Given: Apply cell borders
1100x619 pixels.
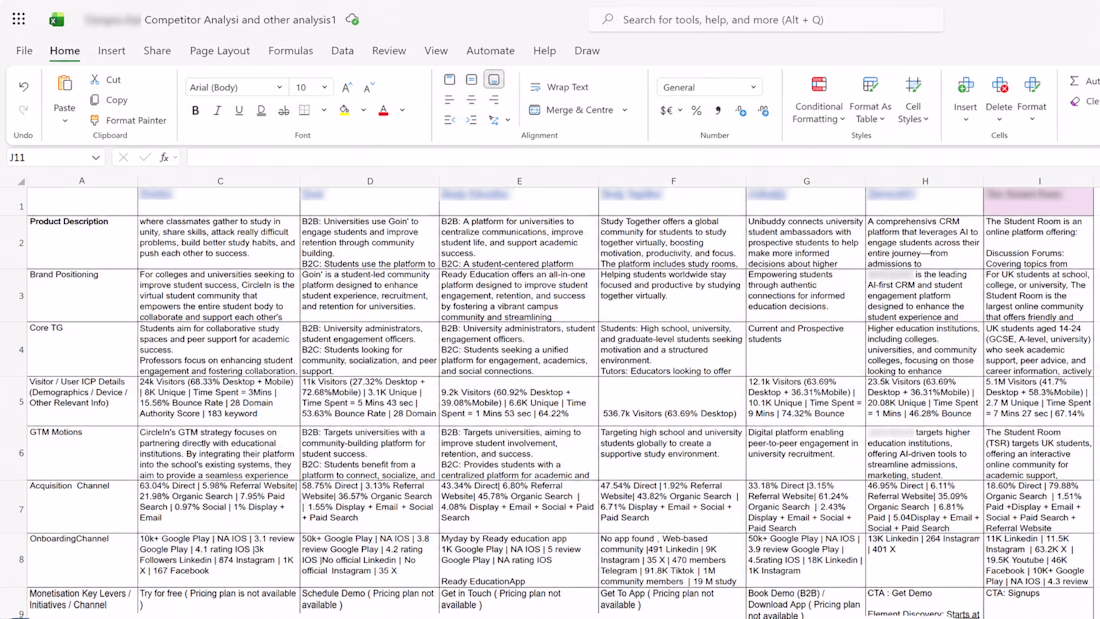Looking at the screenshot, I should tap(304, 110).
